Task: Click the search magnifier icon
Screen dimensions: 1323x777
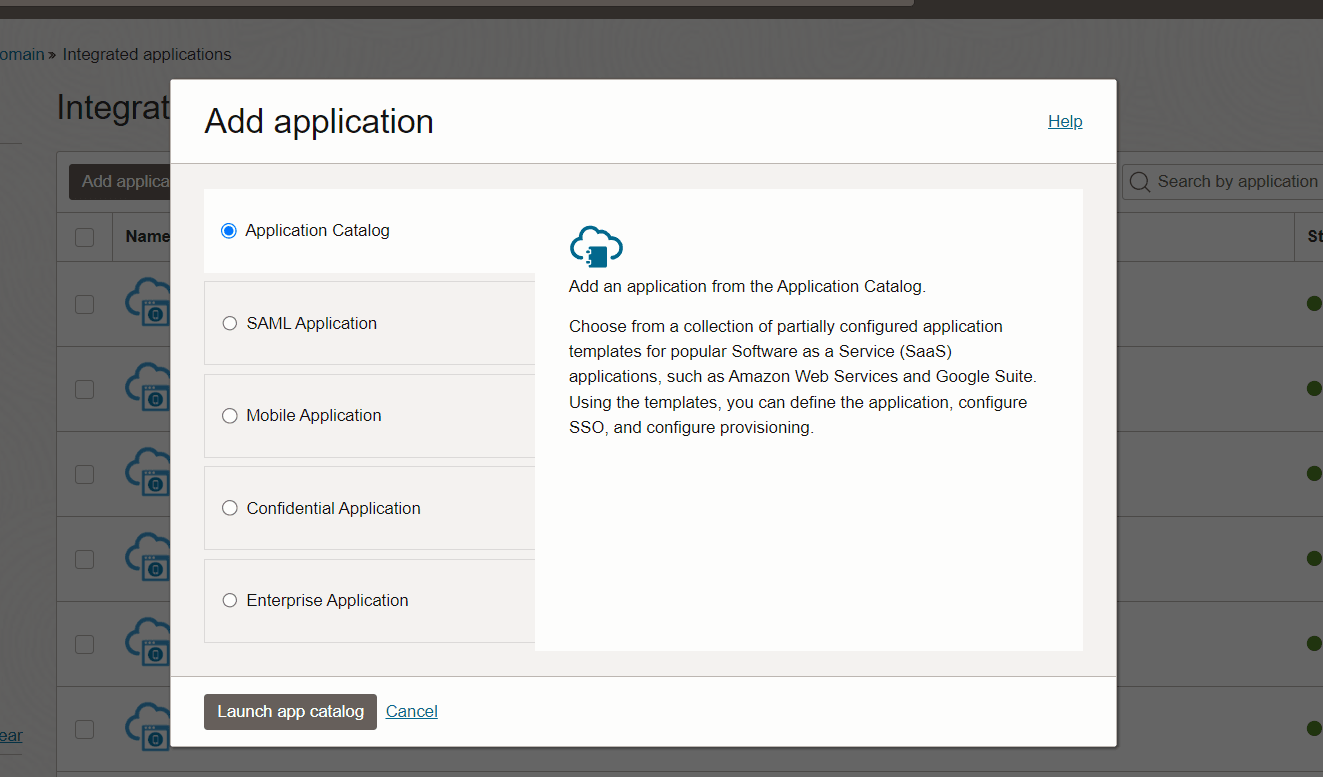Action: 1139,181
